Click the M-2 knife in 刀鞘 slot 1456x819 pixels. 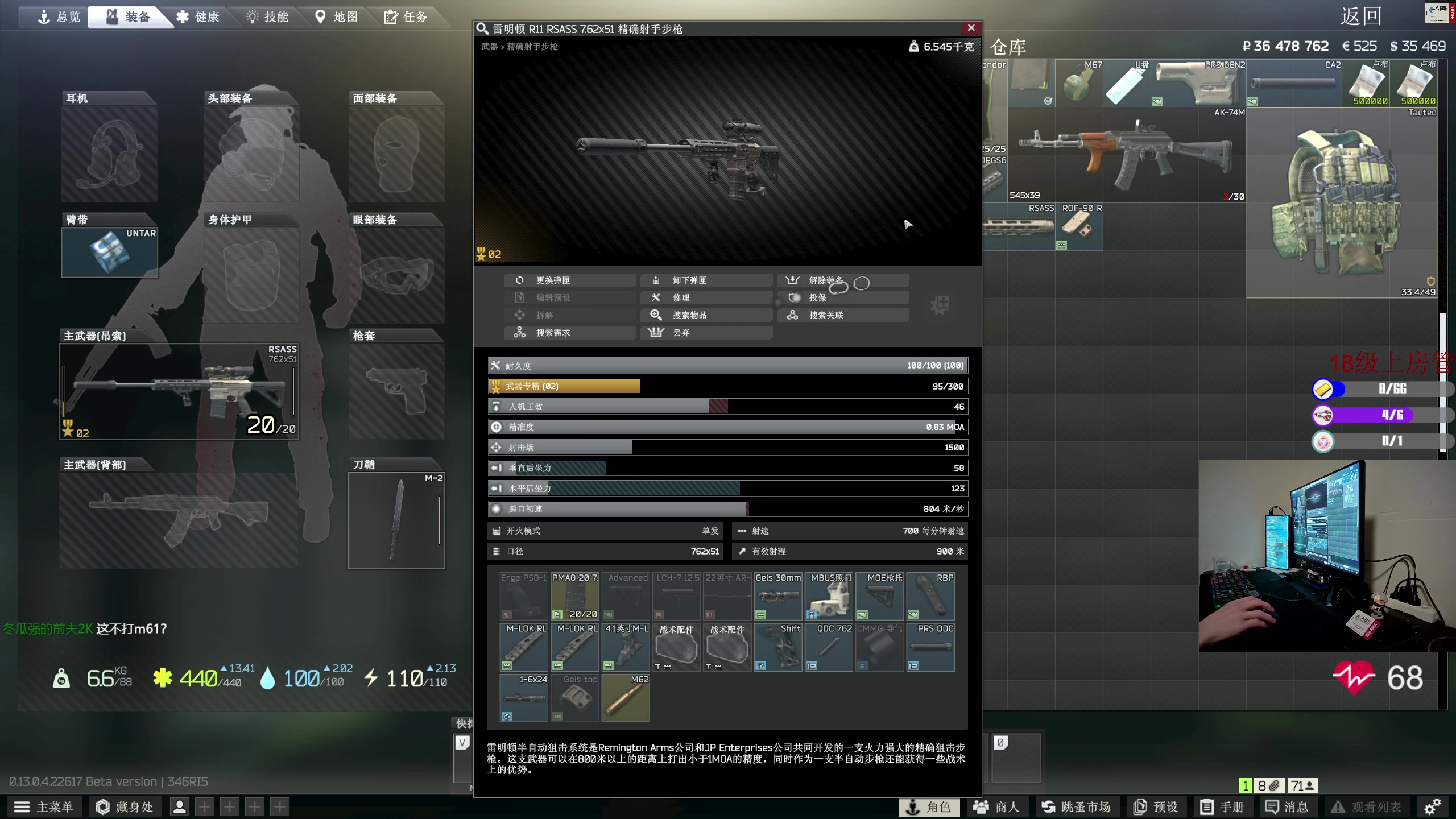(x=396, y=520)
